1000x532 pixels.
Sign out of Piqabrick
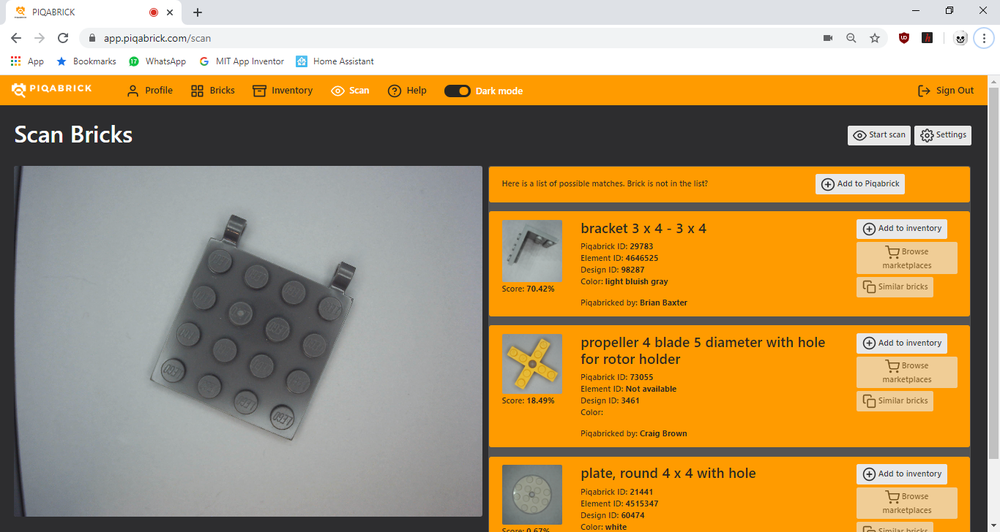946,91
